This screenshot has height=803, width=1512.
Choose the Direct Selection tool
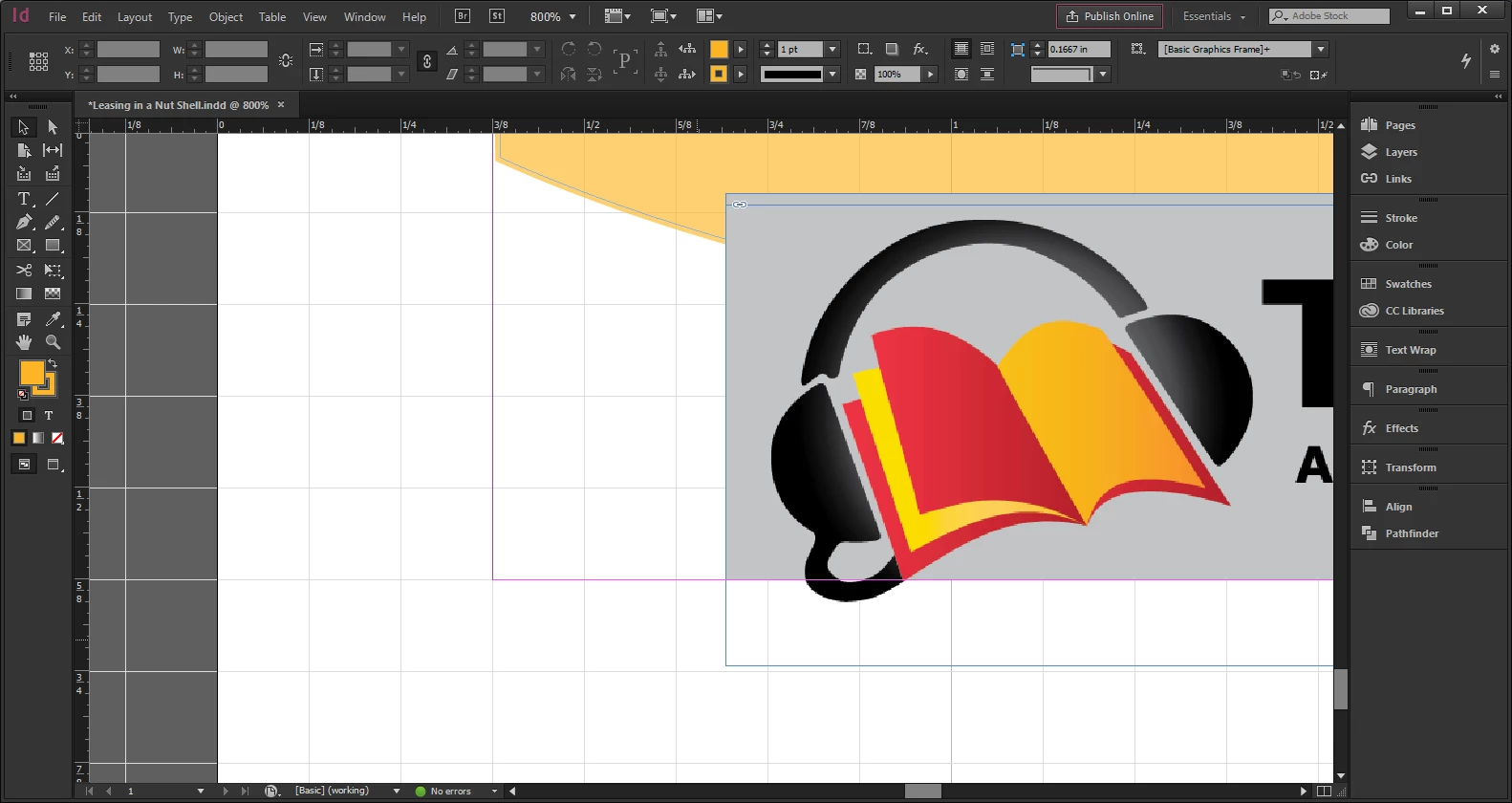(53, 127)
